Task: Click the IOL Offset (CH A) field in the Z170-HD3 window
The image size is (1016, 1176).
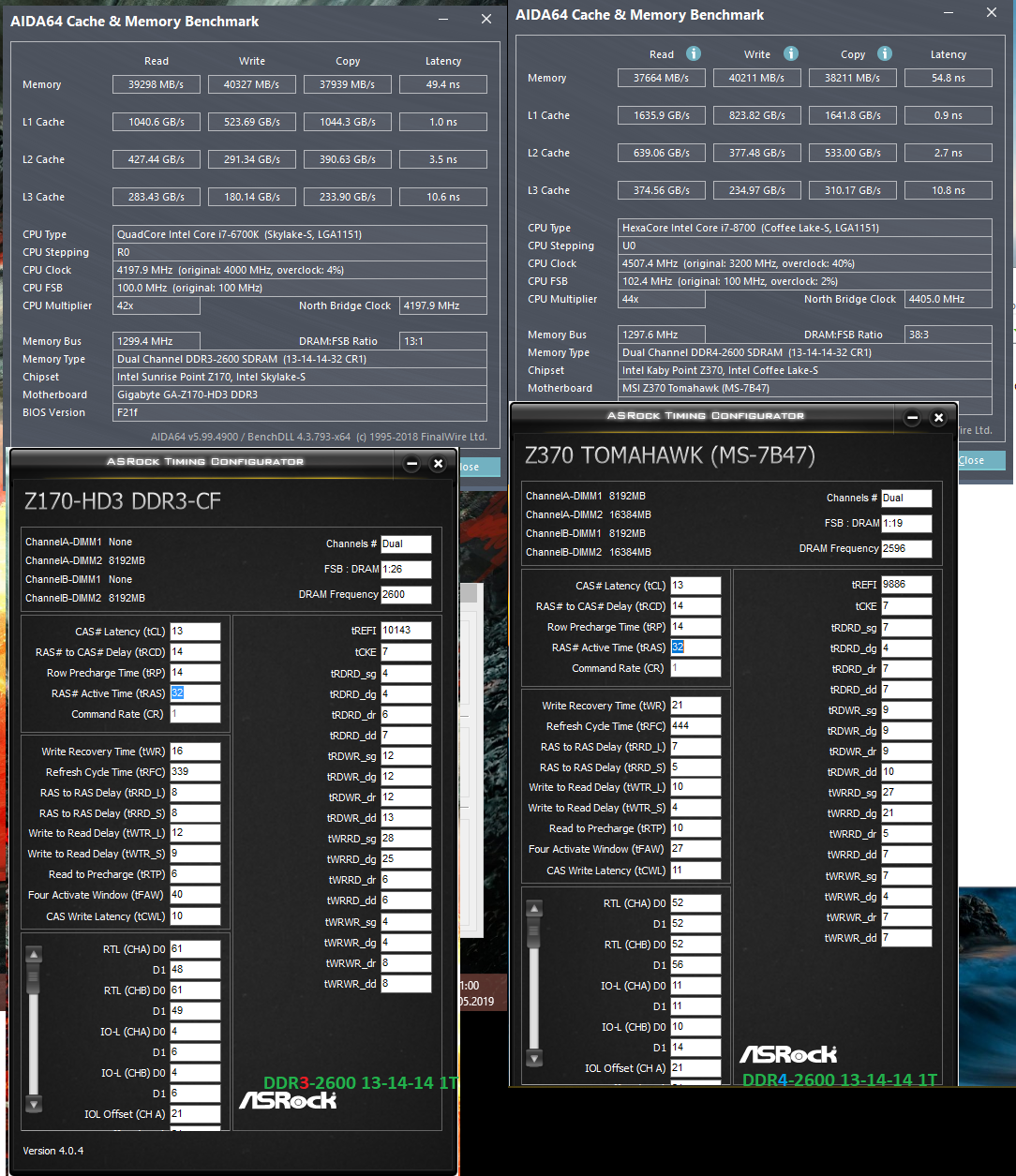Action: [195, 1114]
